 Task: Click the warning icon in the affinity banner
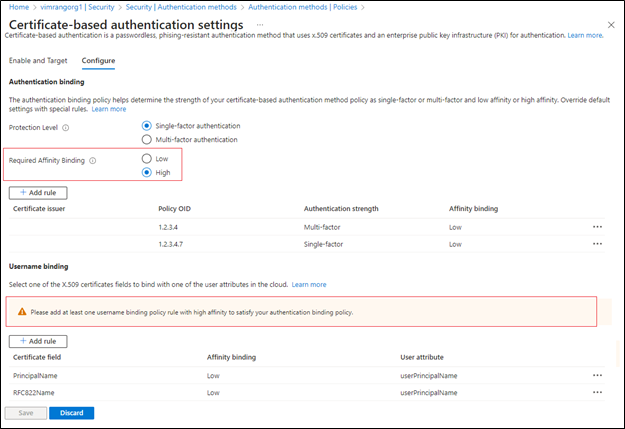tap(22, 312)
